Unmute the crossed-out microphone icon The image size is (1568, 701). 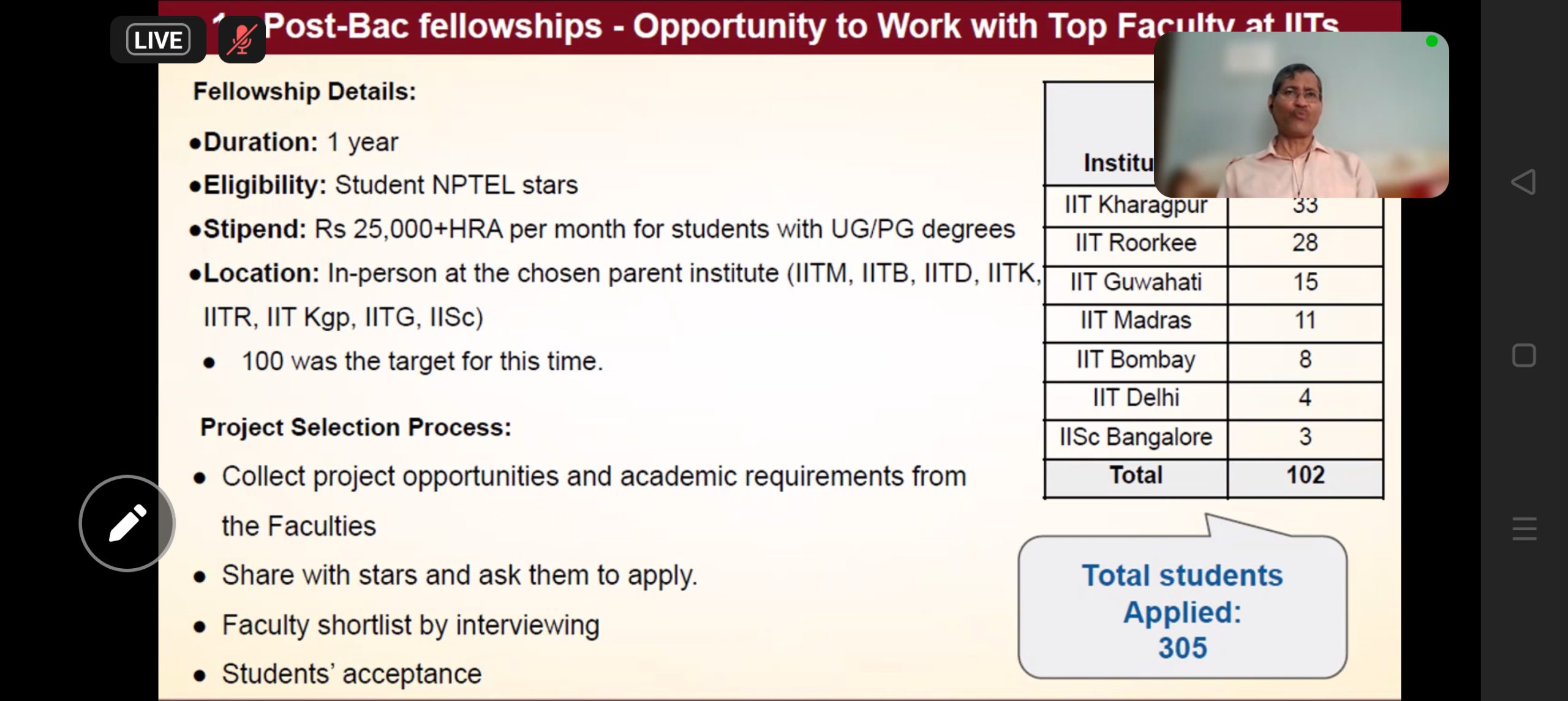(x=242, y=40)
